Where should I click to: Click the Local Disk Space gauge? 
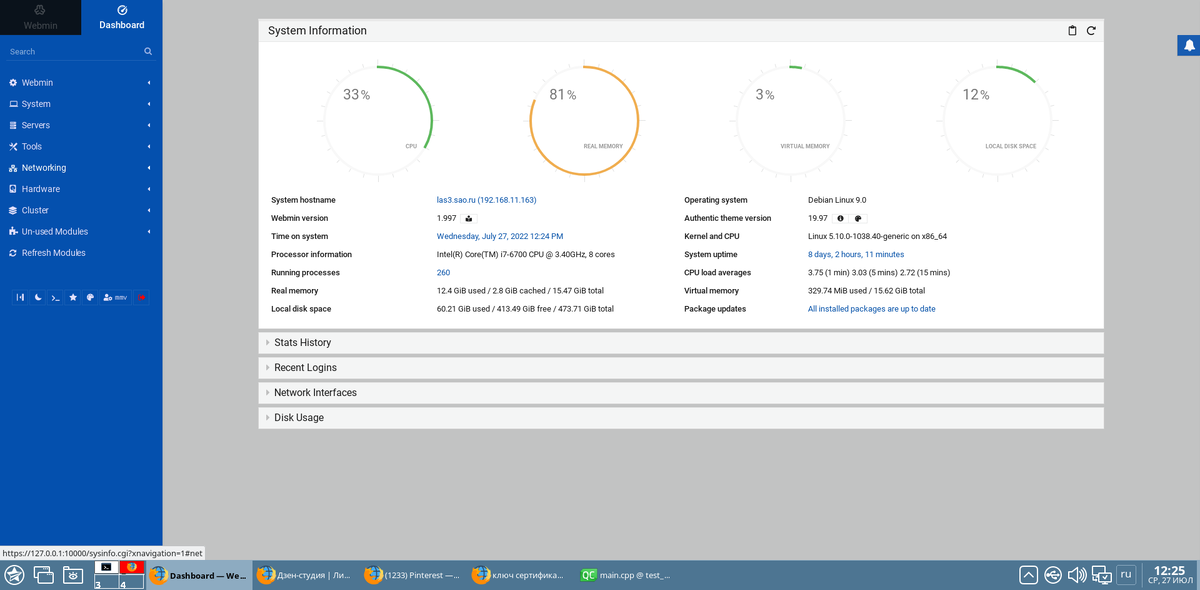pyautogui.click(x=996, y=119)
